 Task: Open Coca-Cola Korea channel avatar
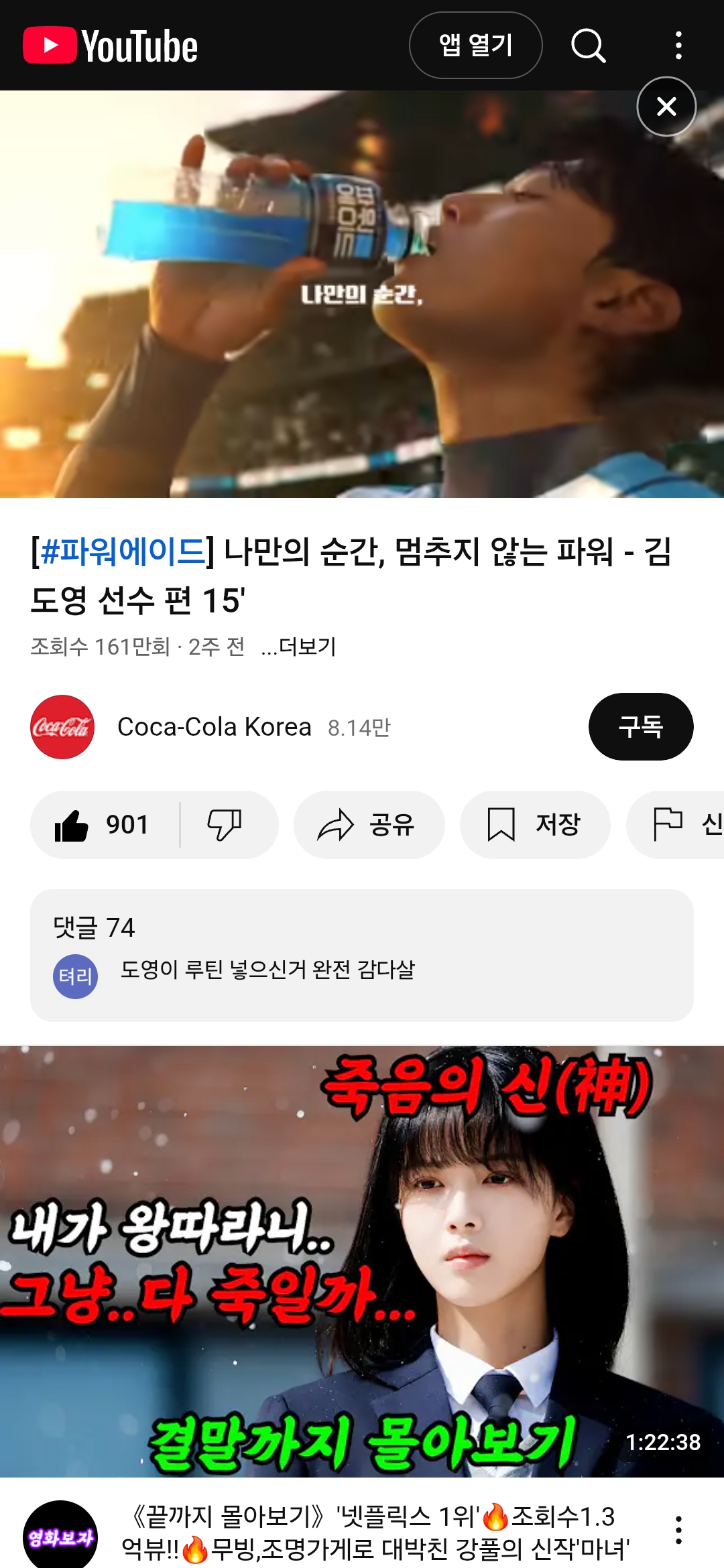point(62,727)
